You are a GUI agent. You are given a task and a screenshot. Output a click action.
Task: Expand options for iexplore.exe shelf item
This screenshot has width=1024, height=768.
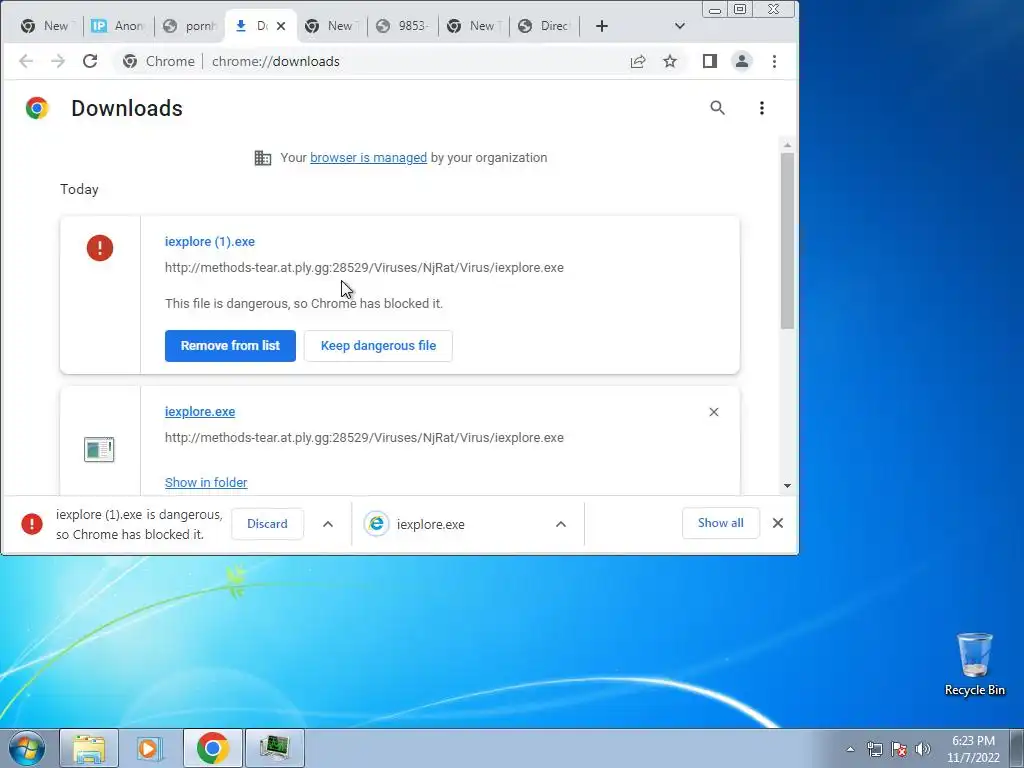pos(561,524)
